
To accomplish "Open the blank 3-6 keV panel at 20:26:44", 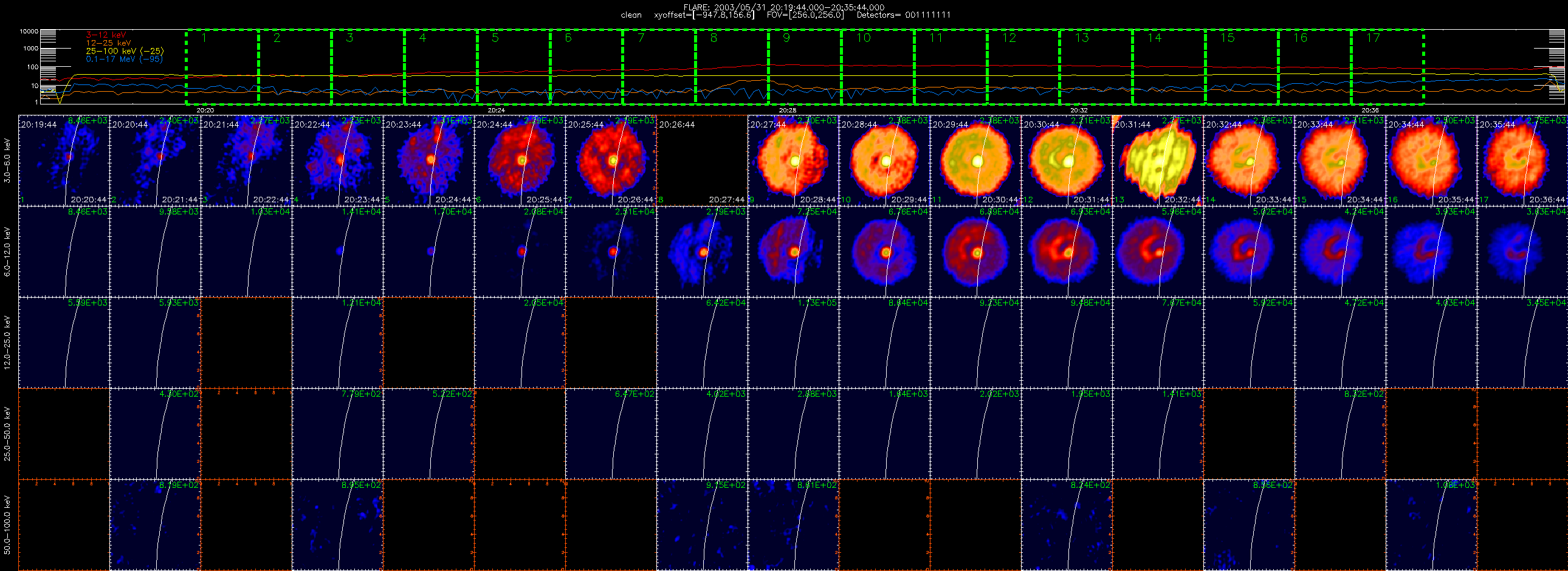I will tap(702, 160).
